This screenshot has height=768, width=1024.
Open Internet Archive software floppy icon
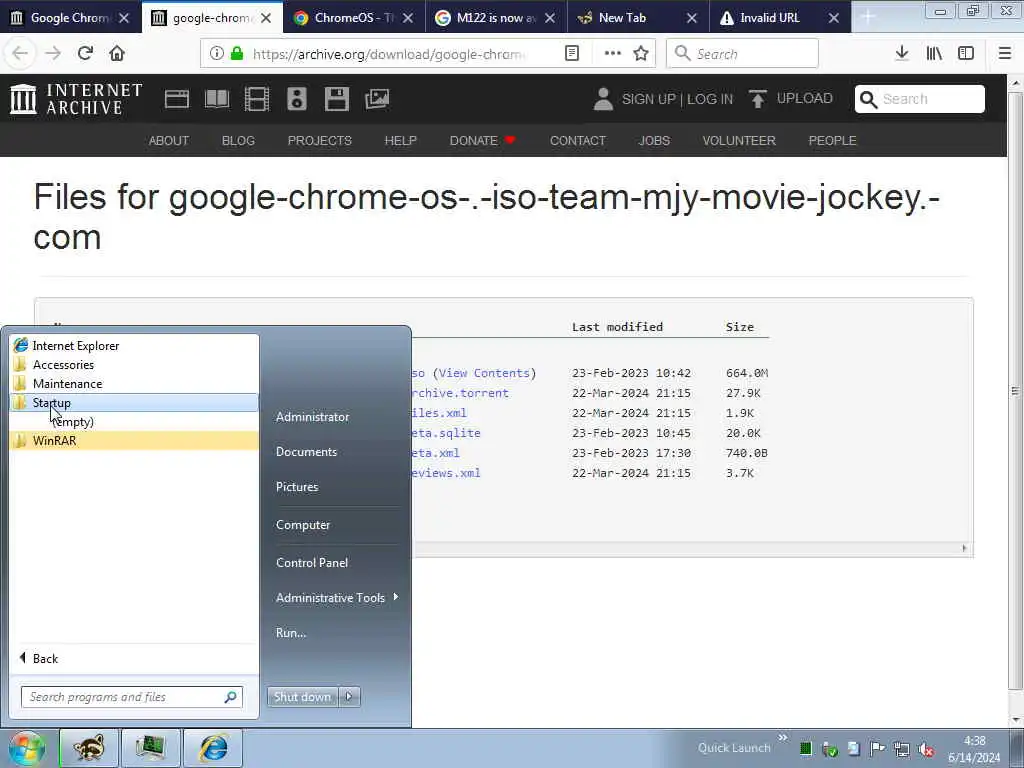(x=337, y=99)
